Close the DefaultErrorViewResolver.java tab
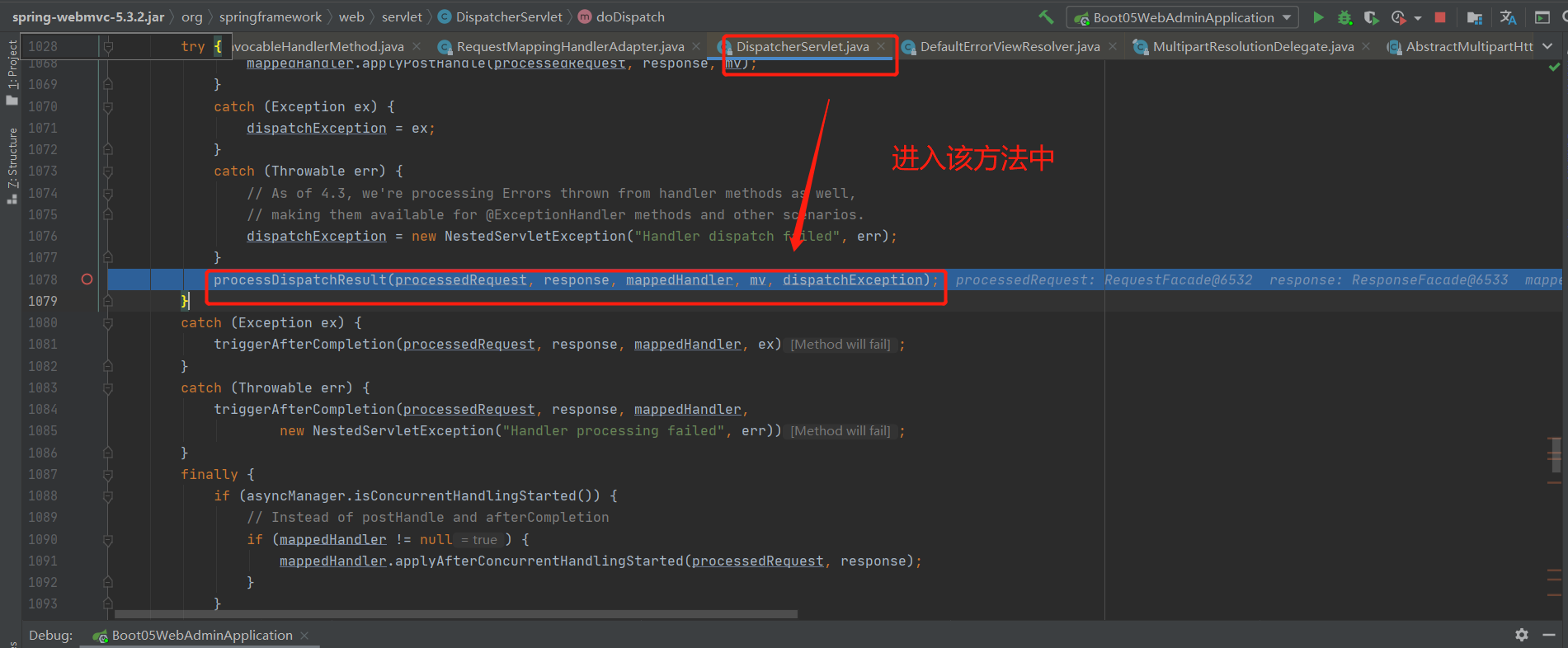 tap(1113, 47)
